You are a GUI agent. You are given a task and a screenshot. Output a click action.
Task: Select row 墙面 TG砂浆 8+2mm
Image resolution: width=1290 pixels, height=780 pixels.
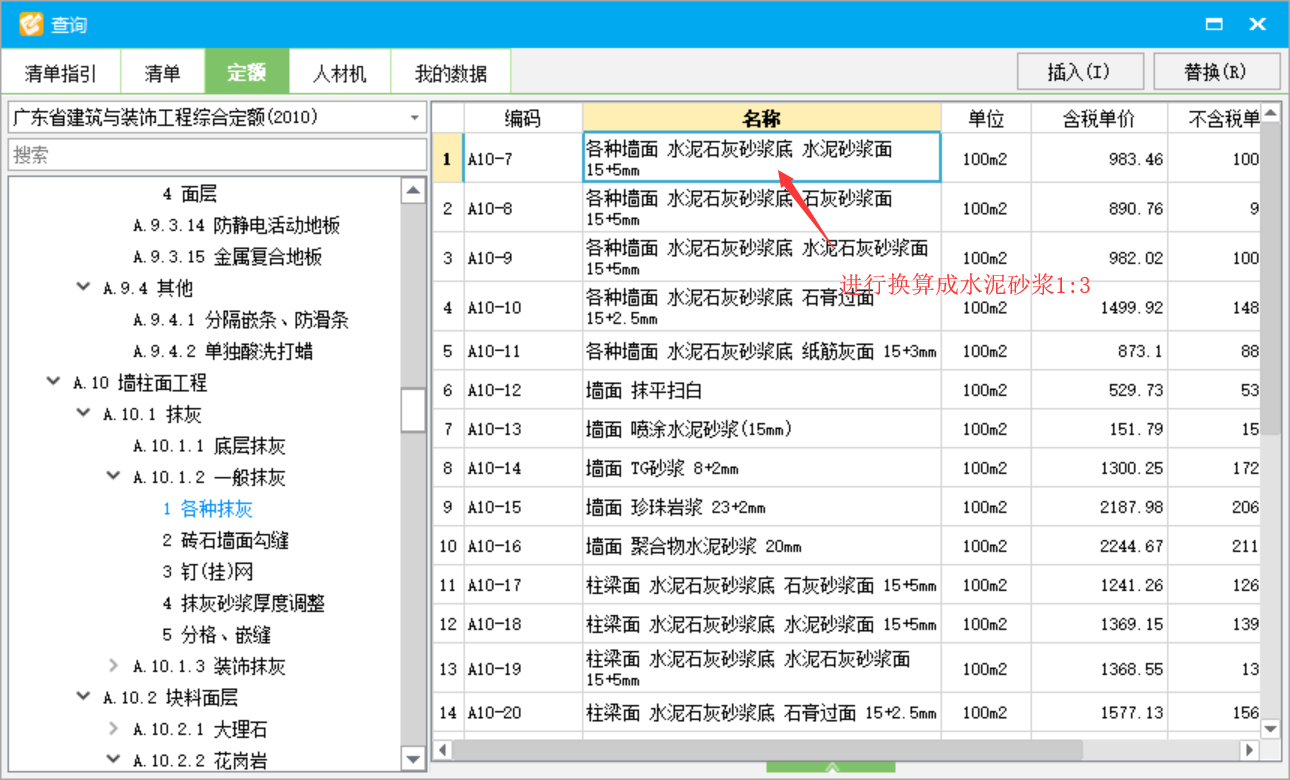[762, 468]
